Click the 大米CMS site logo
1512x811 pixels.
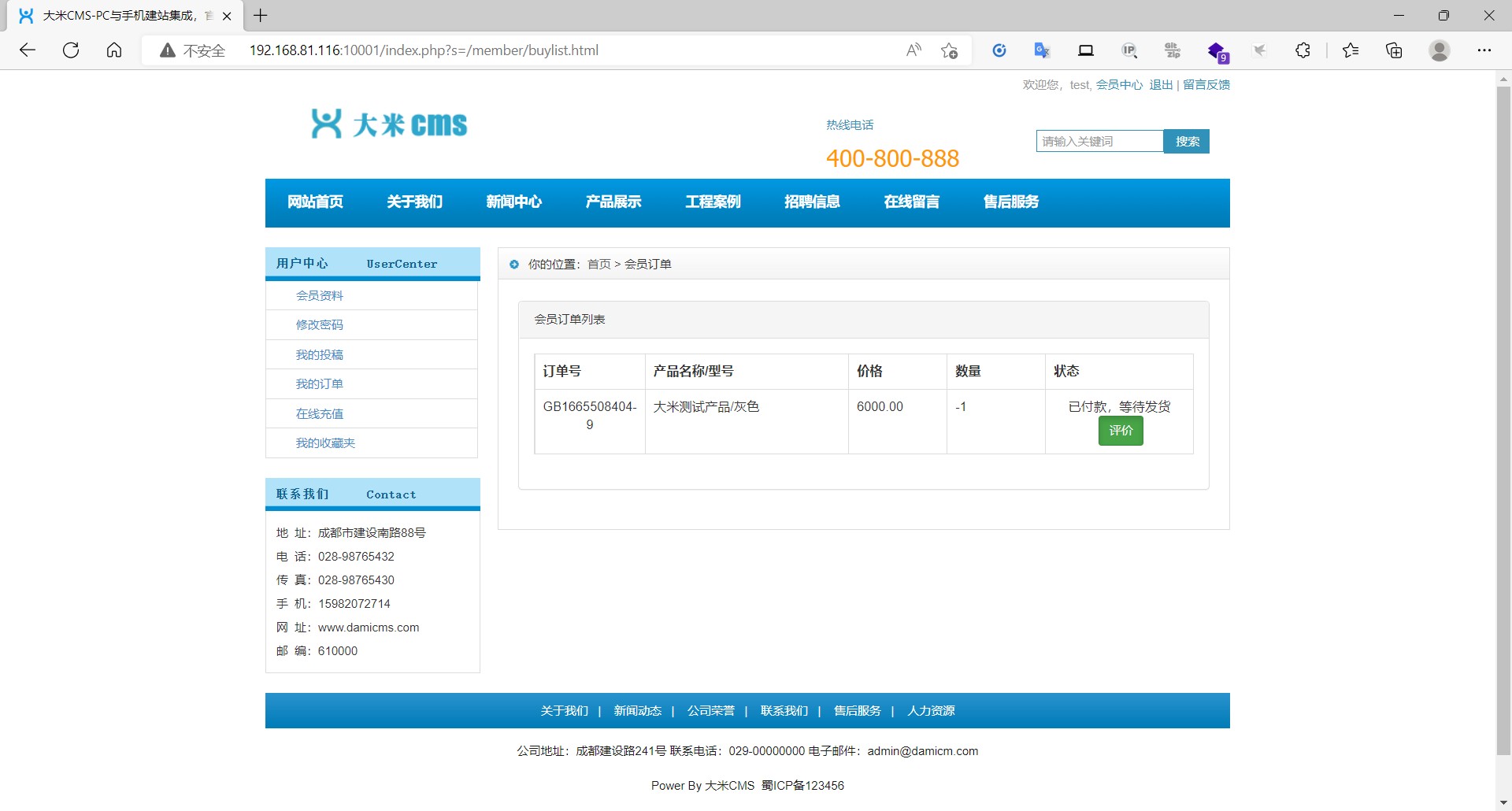tap(389, 124)
